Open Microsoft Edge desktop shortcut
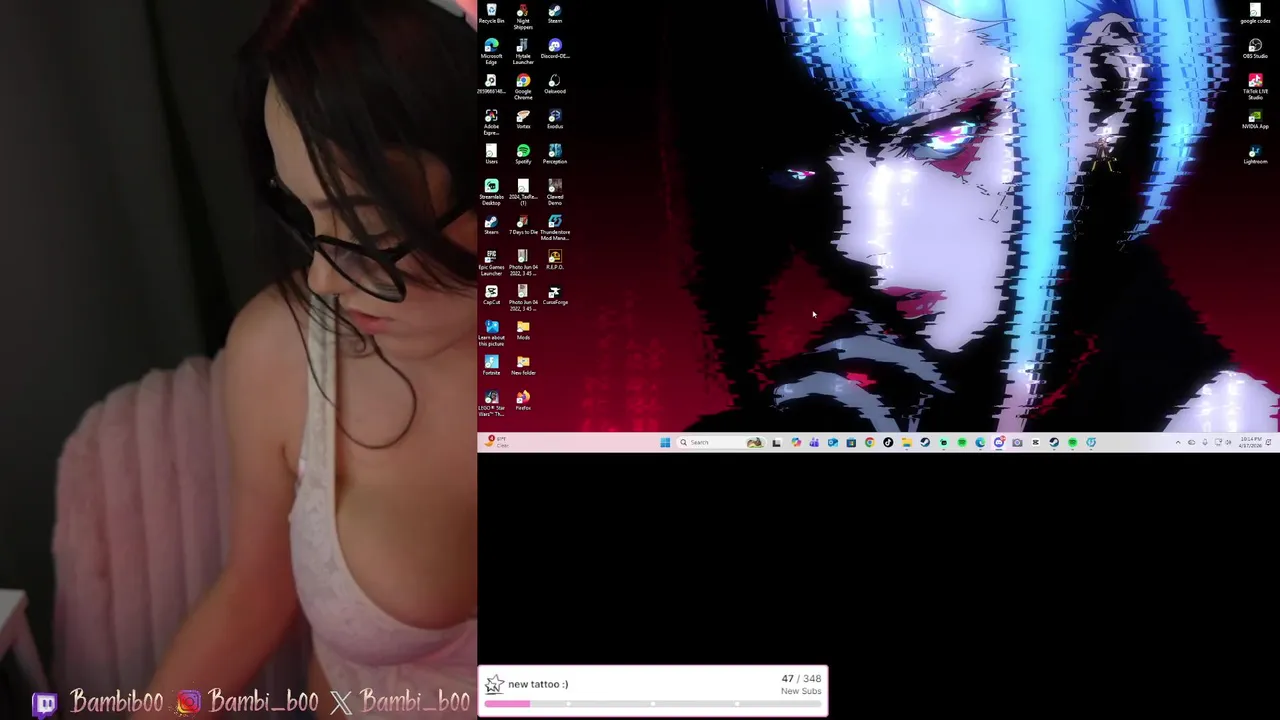1280x720 pixels. 491,51
